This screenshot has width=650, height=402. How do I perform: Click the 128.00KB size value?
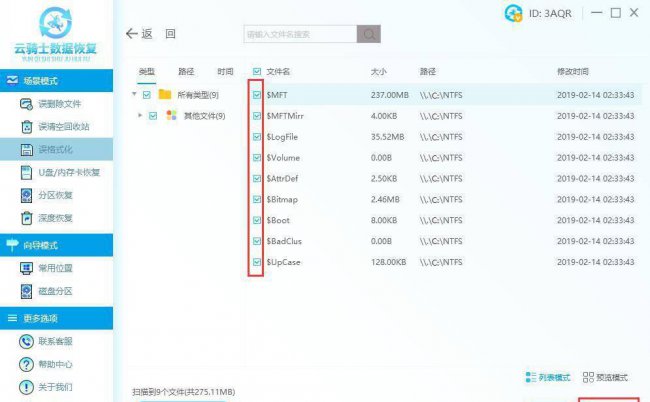[x=388, y=262]
